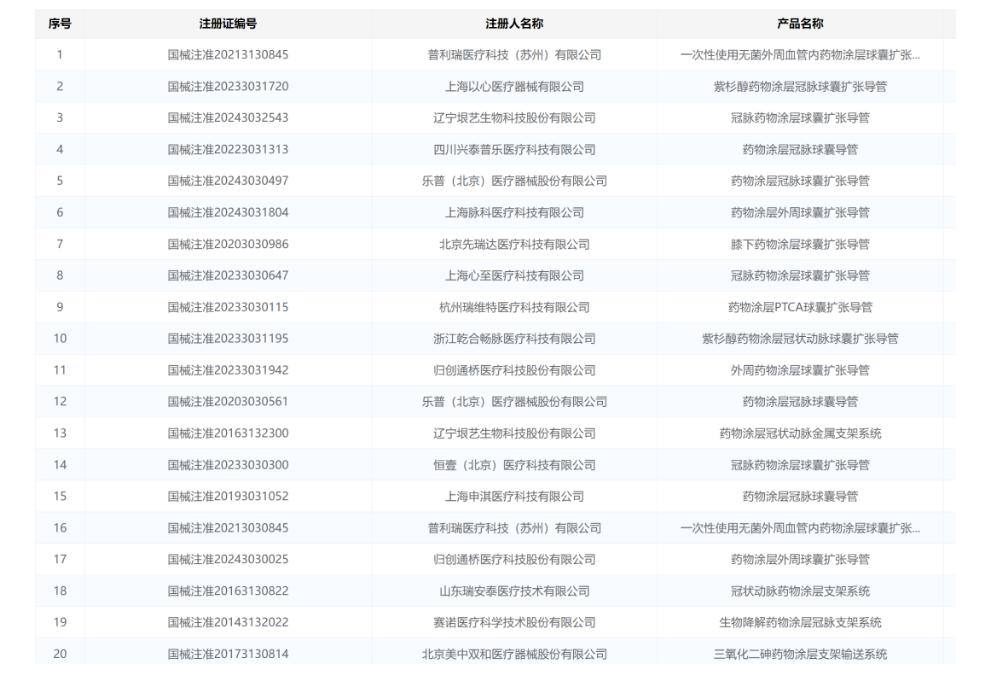This screenshot has width=1001, height=687.
Task: Select registration number 国械注准20213030845
Action: pyautogui.click(x=228, y=528)
